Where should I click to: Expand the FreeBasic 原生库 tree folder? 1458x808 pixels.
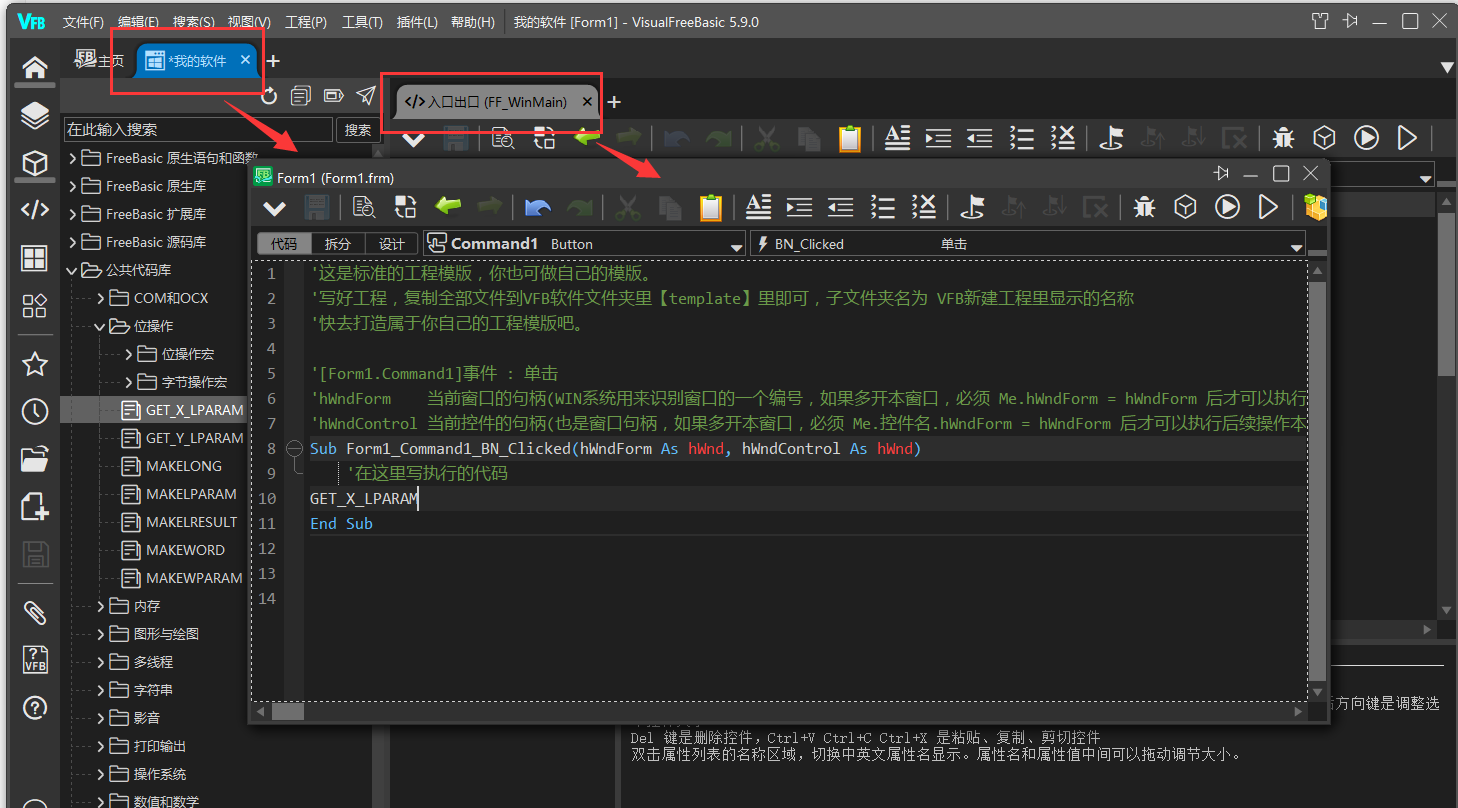click(x=72, y=186)
